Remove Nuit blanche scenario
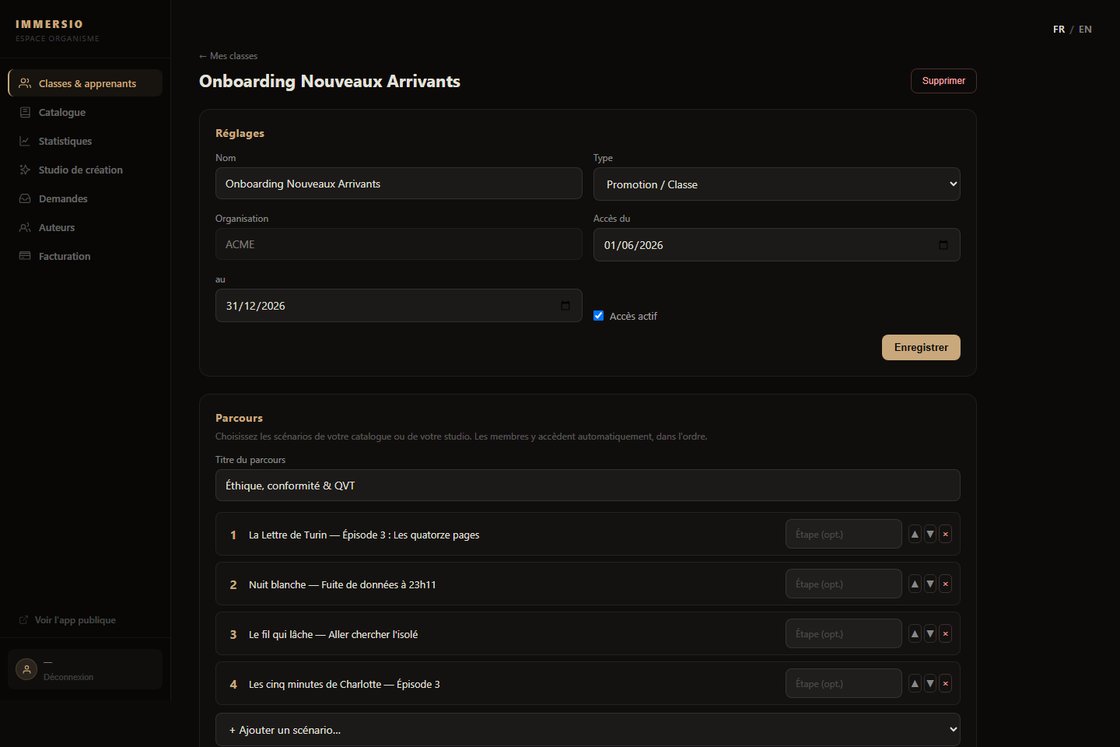 tap(945, 584)
